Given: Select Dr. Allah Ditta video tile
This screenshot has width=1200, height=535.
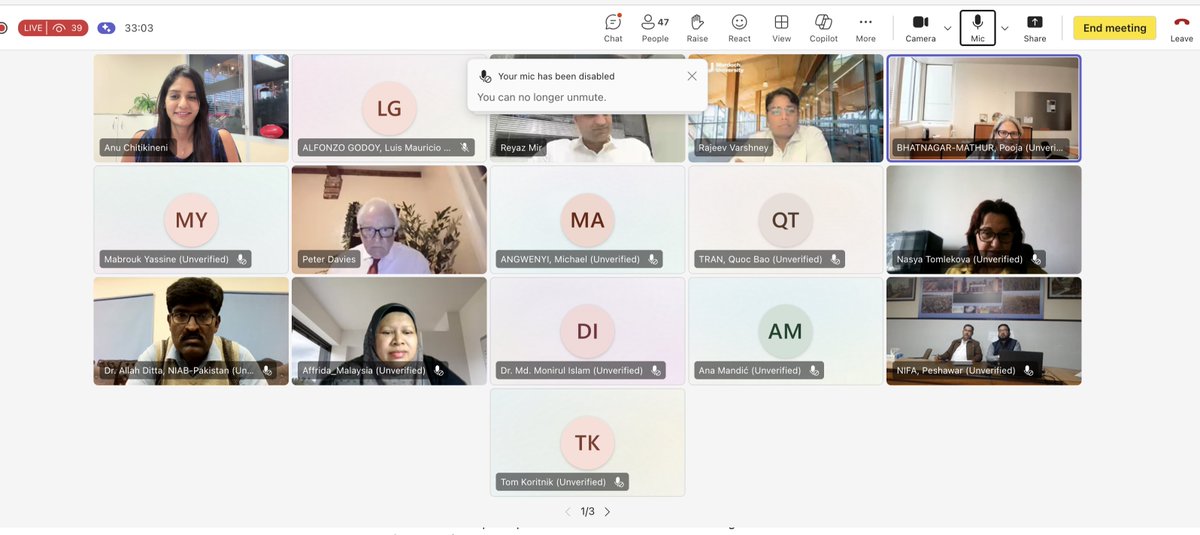Looking at the screenshot, I should point(191,331).
